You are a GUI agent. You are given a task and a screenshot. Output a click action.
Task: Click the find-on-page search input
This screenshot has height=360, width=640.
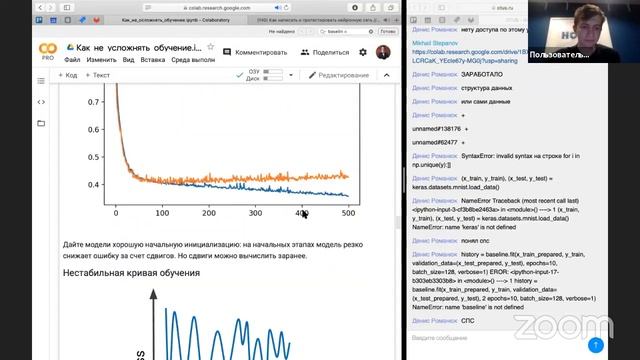(x=345, y=31)
